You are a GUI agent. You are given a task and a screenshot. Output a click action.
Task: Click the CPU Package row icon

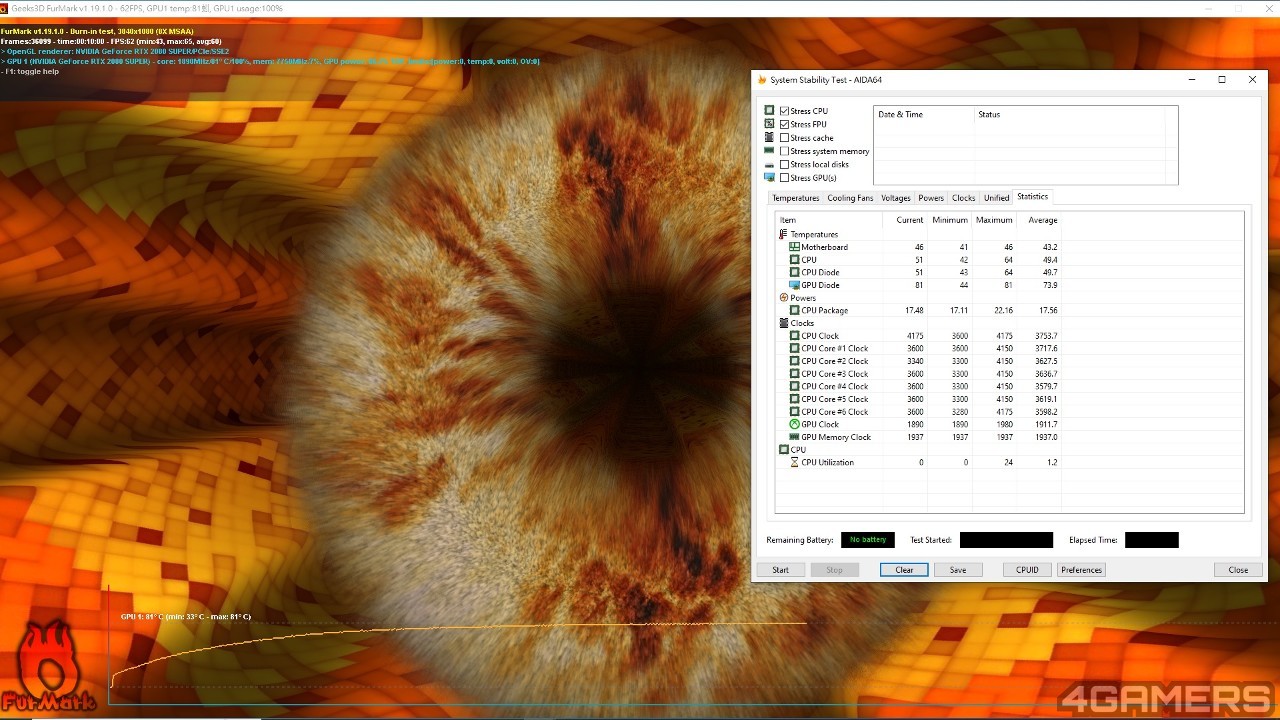click(795, 310)
